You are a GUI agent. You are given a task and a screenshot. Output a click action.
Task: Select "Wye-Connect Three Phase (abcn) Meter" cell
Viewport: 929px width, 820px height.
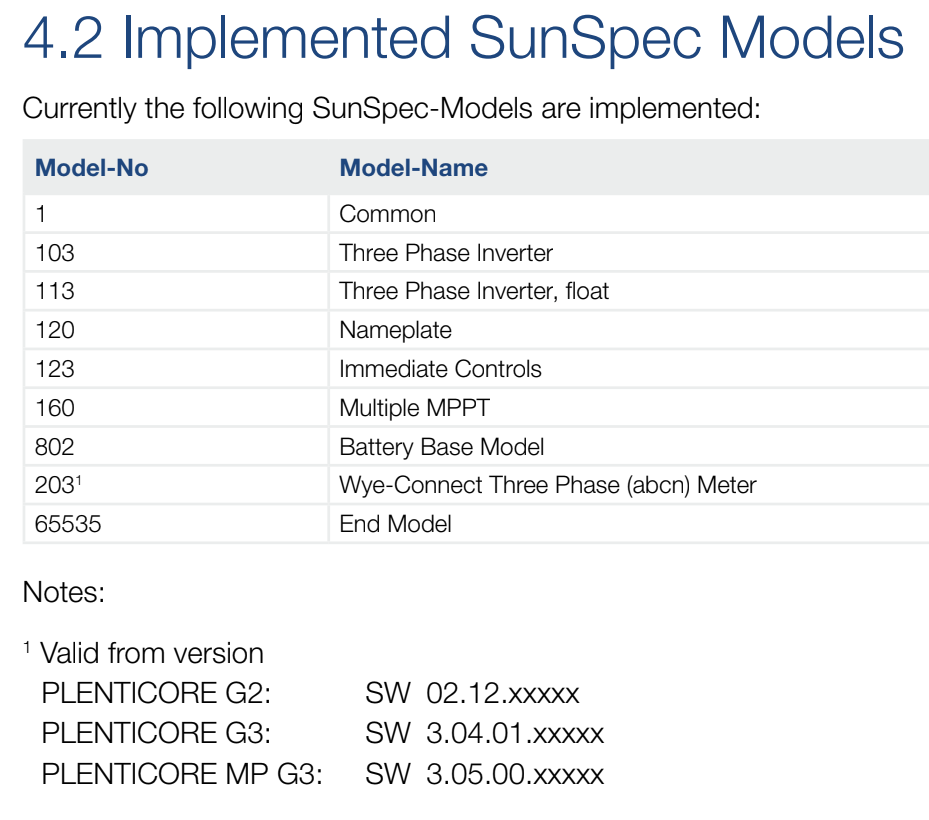(x=547, y=486)
